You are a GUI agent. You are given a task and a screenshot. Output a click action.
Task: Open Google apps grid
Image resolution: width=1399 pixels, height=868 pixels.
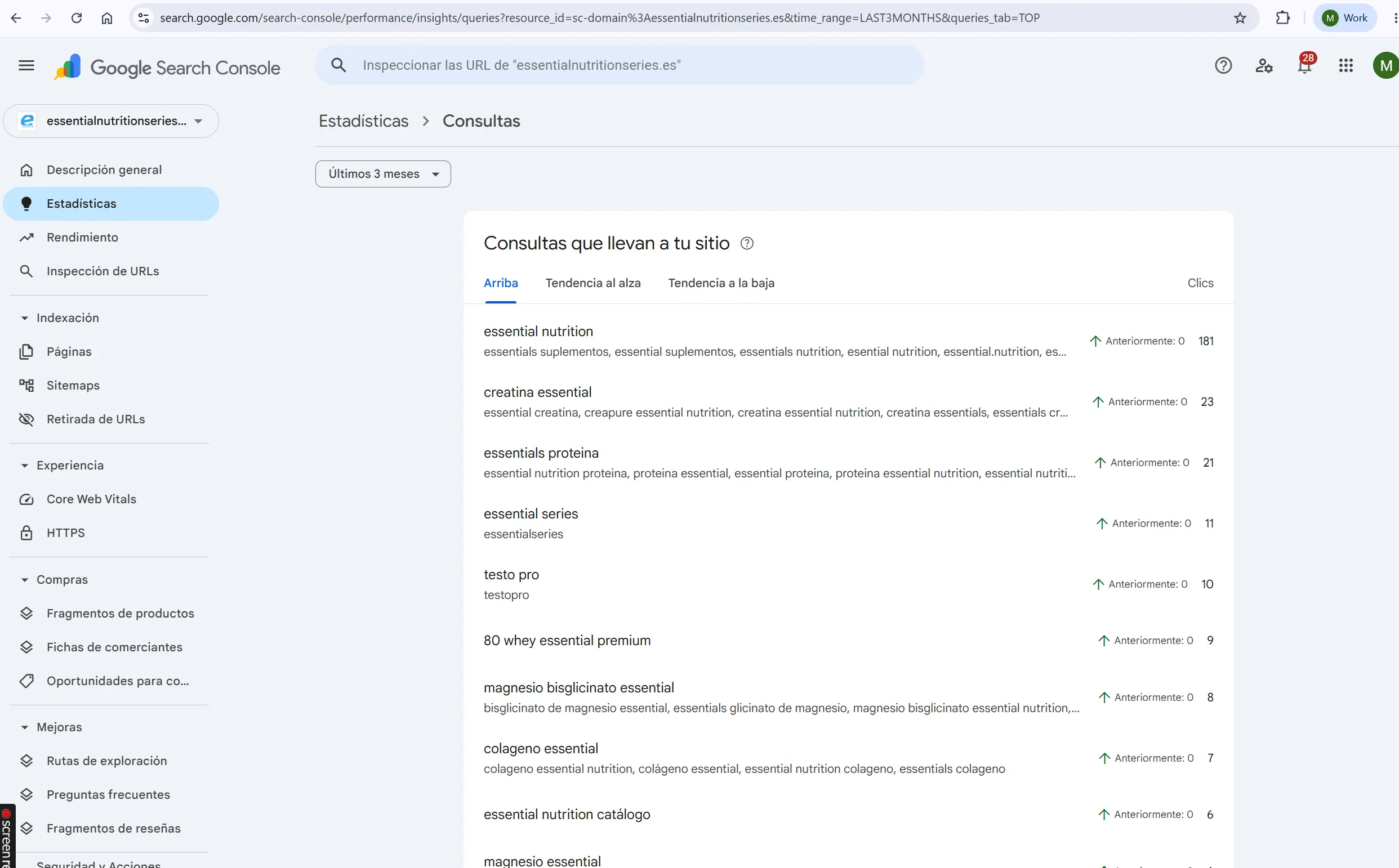[1345, 65]
